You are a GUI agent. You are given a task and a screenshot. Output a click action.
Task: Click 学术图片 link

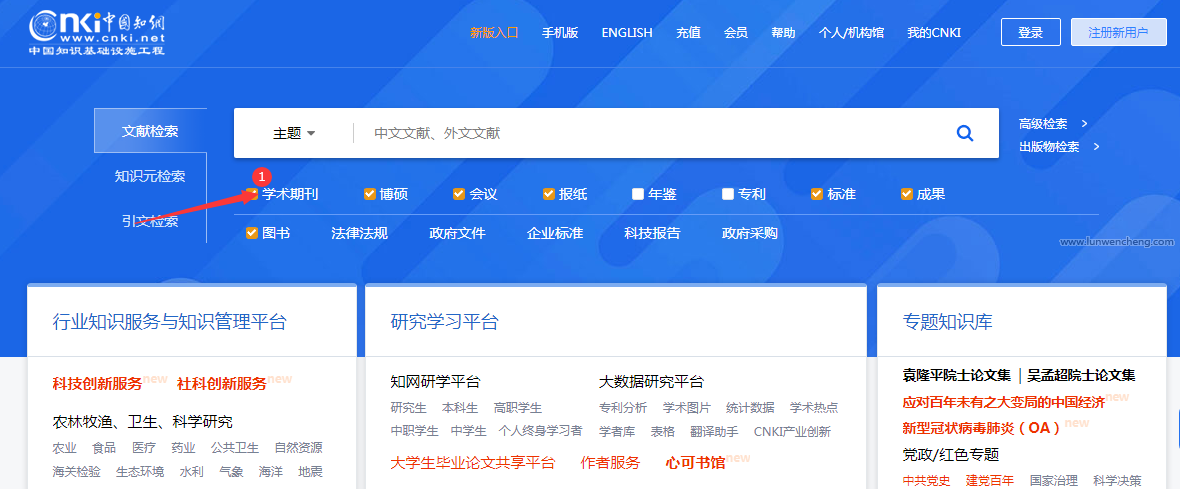[x=686, y=408]
